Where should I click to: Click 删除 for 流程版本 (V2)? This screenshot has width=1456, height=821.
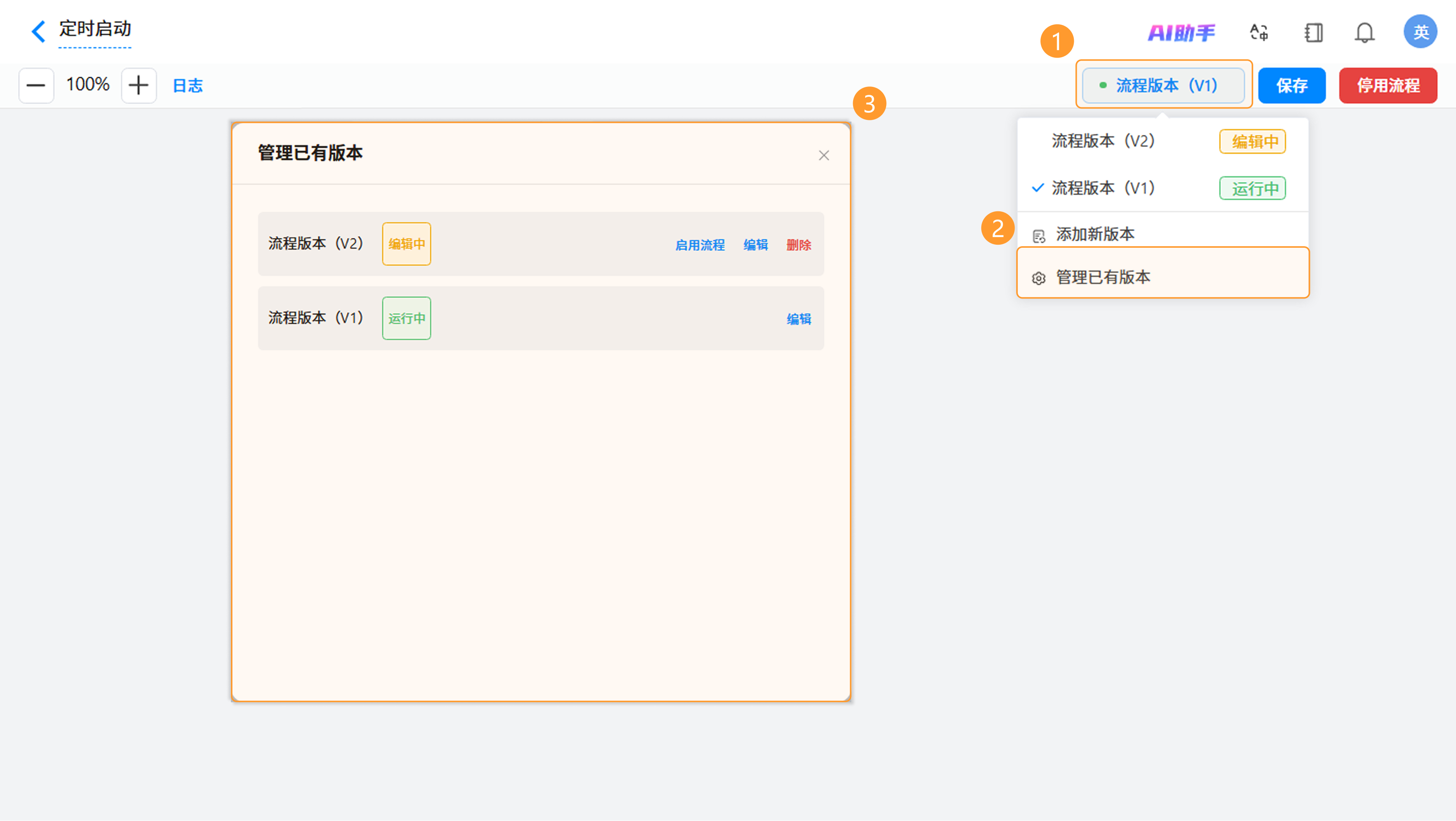pos(799,245)
